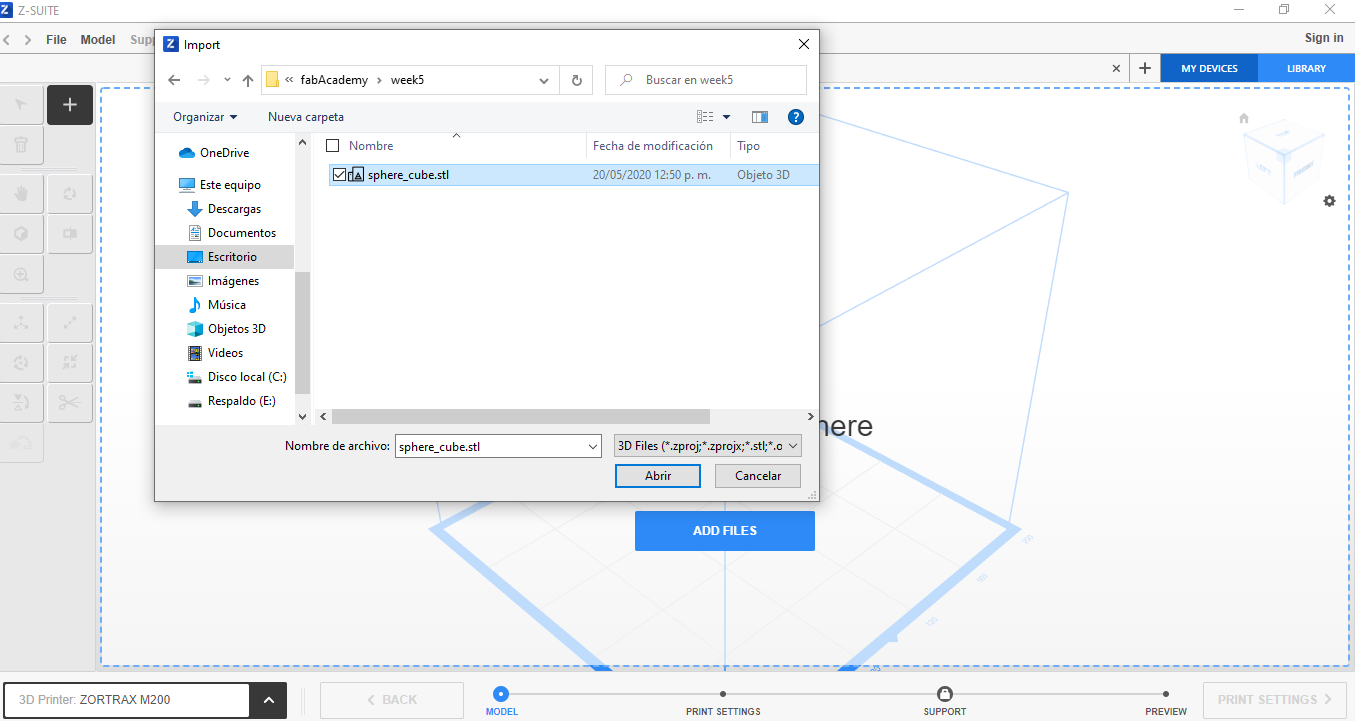Click the BACK button in the bottom bar
Screen dimensions: 1355x721
[x=392, y=700]
